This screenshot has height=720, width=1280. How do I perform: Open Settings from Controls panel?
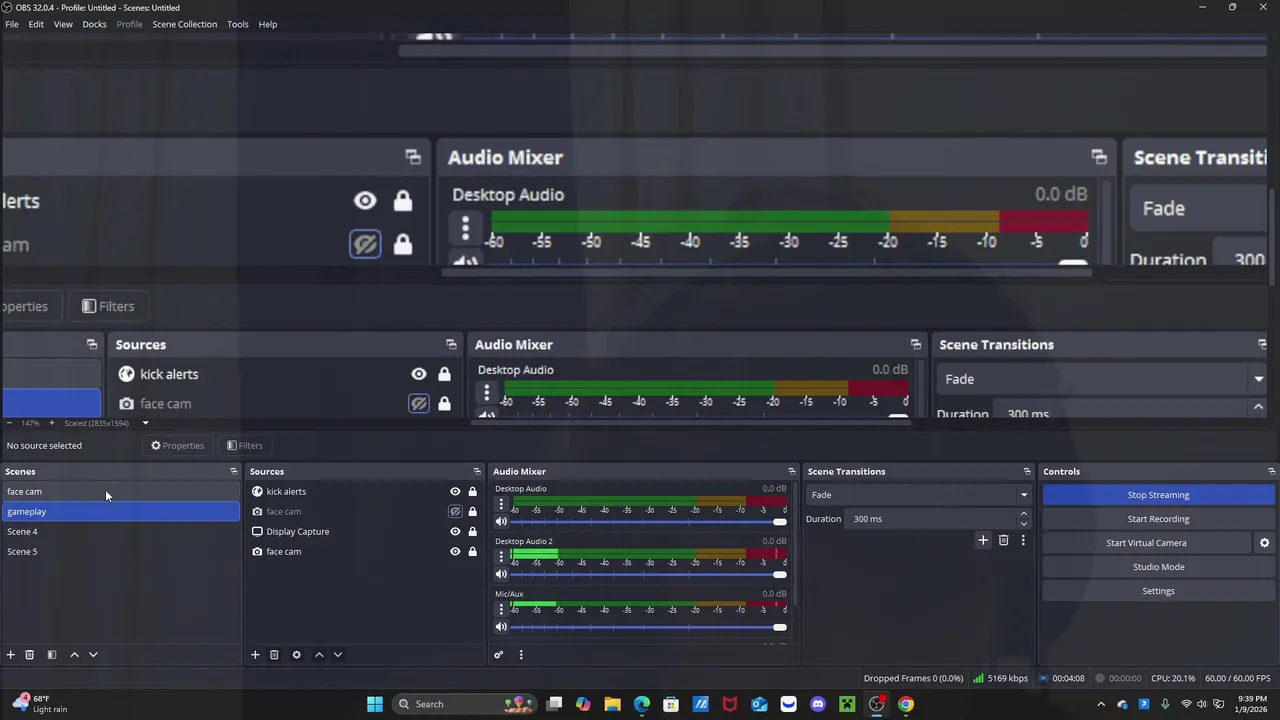click(1158, 591)
